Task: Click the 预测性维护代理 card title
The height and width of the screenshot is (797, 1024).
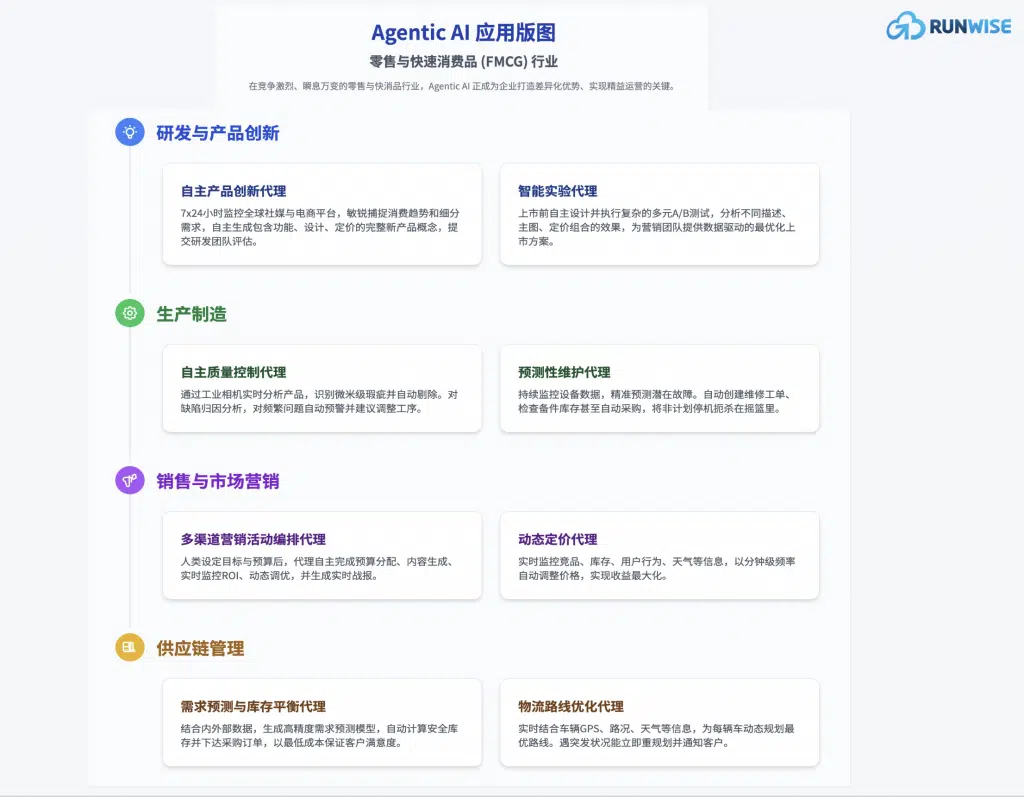Action: [564, 372]
